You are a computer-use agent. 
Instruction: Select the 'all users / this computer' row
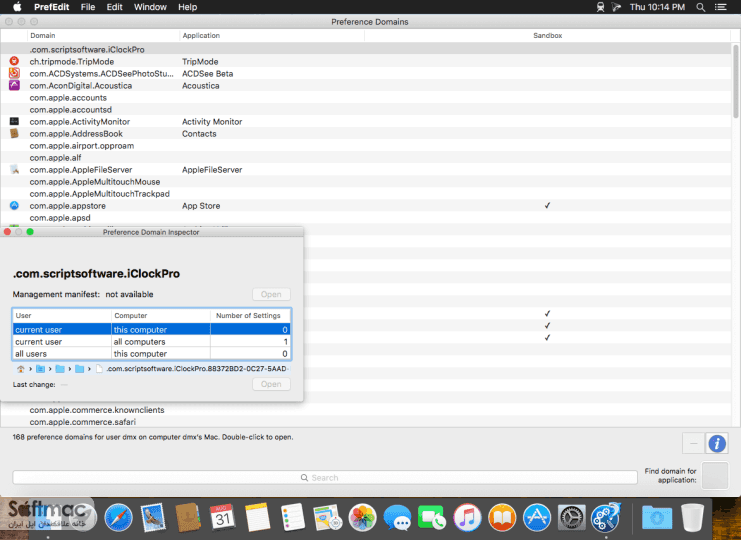pyautogui.click(x=151, y=354)
